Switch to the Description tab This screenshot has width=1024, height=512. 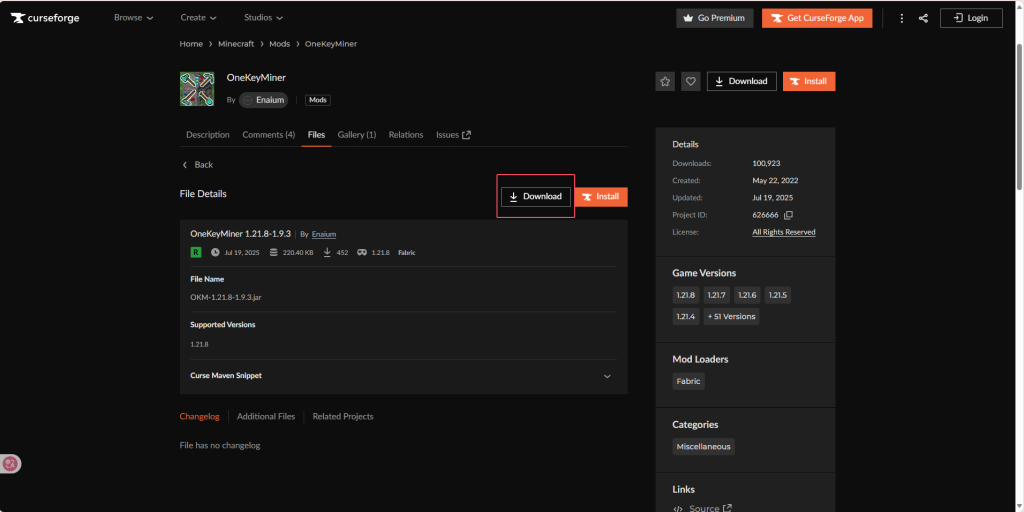tap(208, 135)
